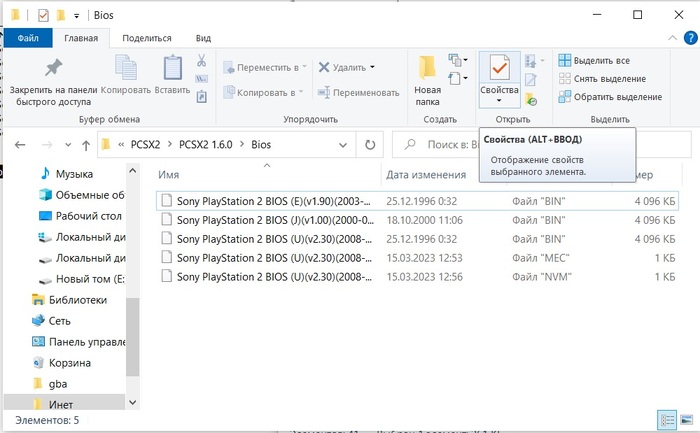Click Pin to Quick Access pushpin icon
Viewport: 700px width, 433px height.
tap(52, 67)
